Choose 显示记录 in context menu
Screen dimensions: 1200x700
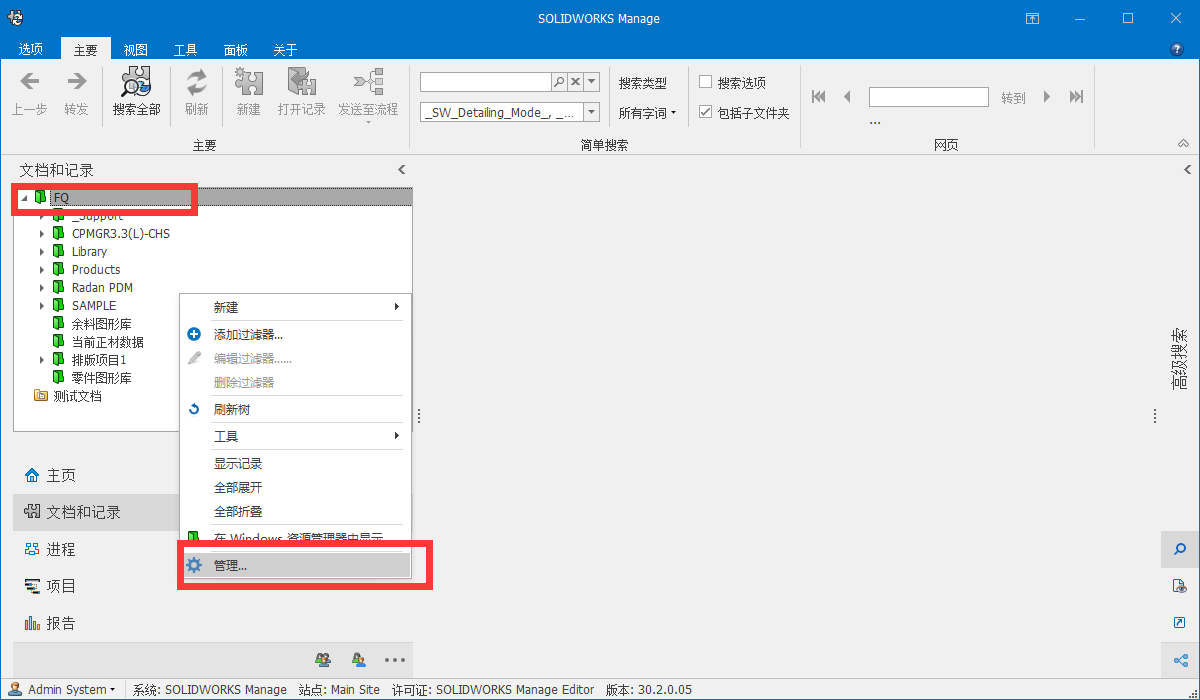pyautogui.click(x=295, y=464)
